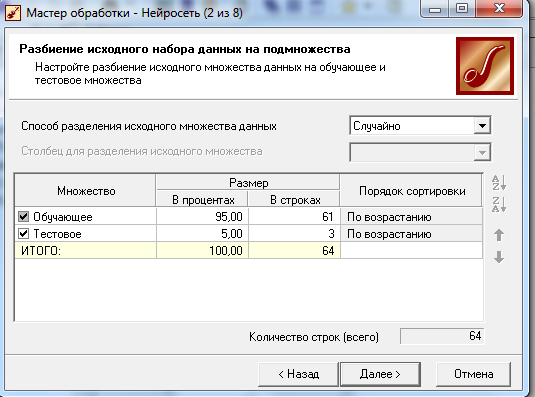Click the Количество строк (всего) field showing 64
This screenshot has width=535, height=397.
pyautogui.click(x=442, y=336)
